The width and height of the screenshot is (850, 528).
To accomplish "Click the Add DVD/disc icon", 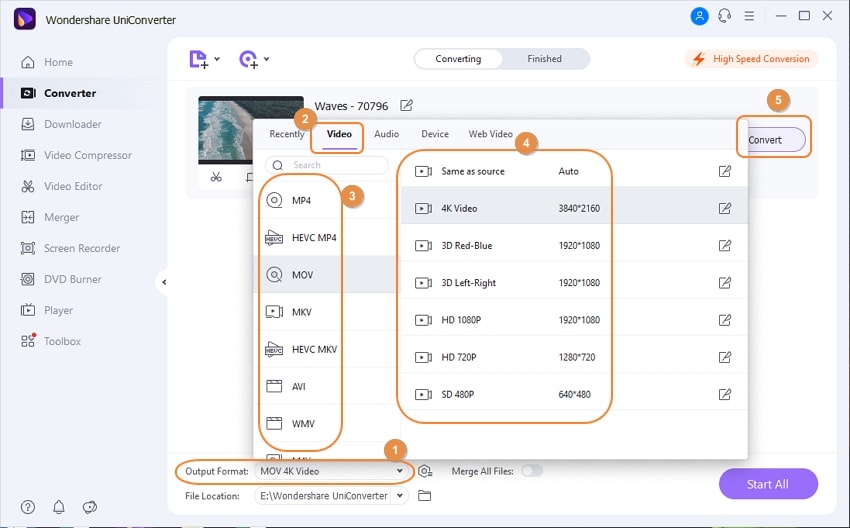I will click(x=248, y=59).
